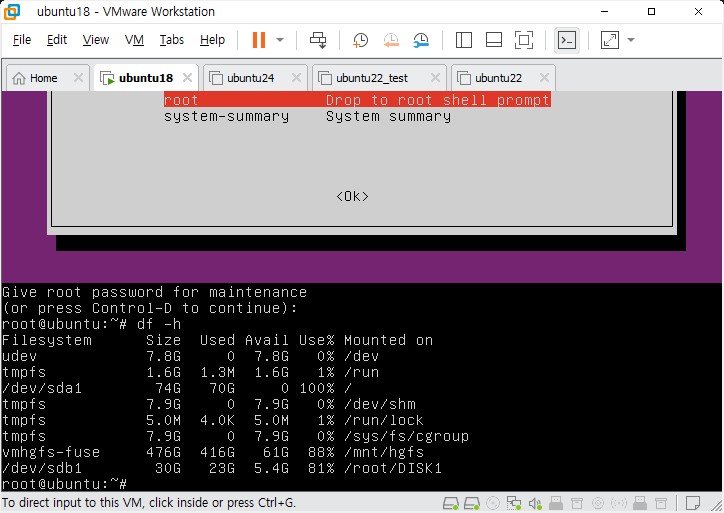Open the Help menu
This screenshot has width=724, height=513.
click(x=212, y=40)
